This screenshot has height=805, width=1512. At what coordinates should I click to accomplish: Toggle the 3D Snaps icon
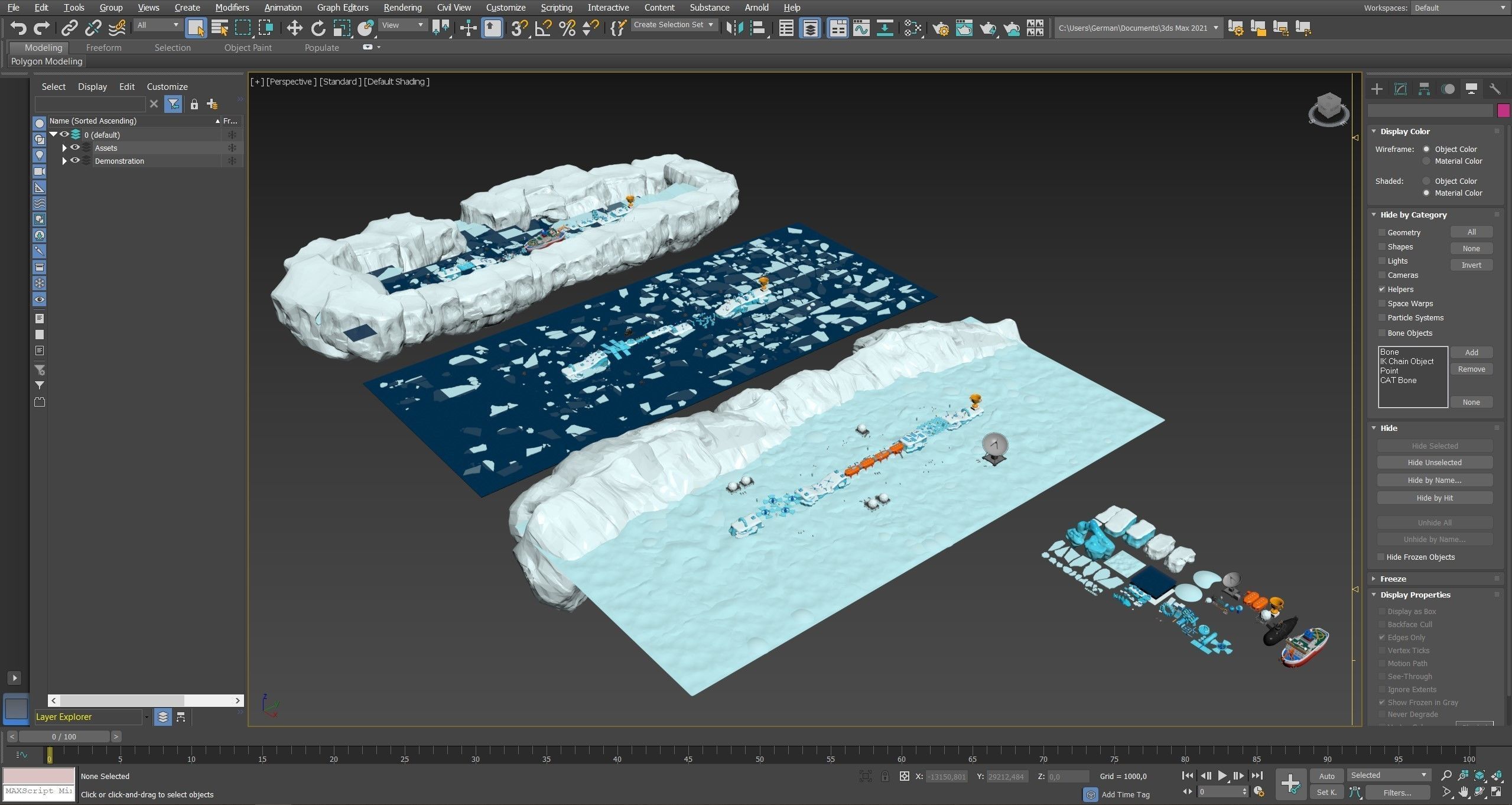pos(519,28)
